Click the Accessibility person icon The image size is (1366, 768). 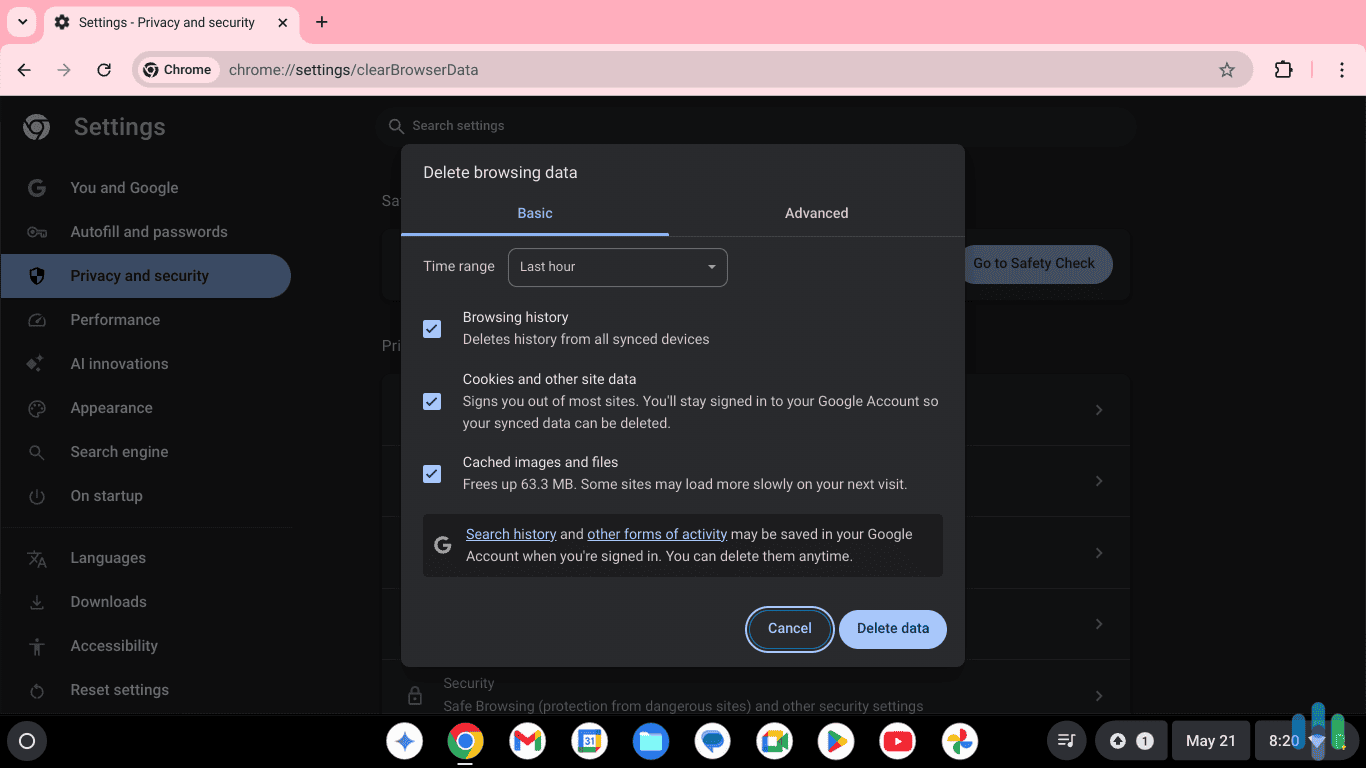[x=36, y=646]
